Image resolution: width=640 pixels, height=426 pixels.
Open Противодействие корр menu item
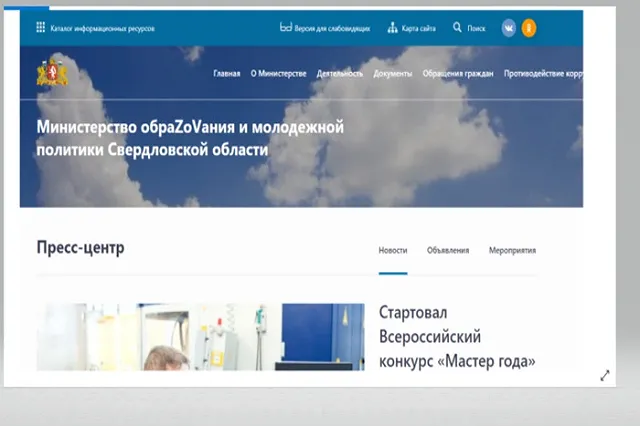tap(543, 73)
